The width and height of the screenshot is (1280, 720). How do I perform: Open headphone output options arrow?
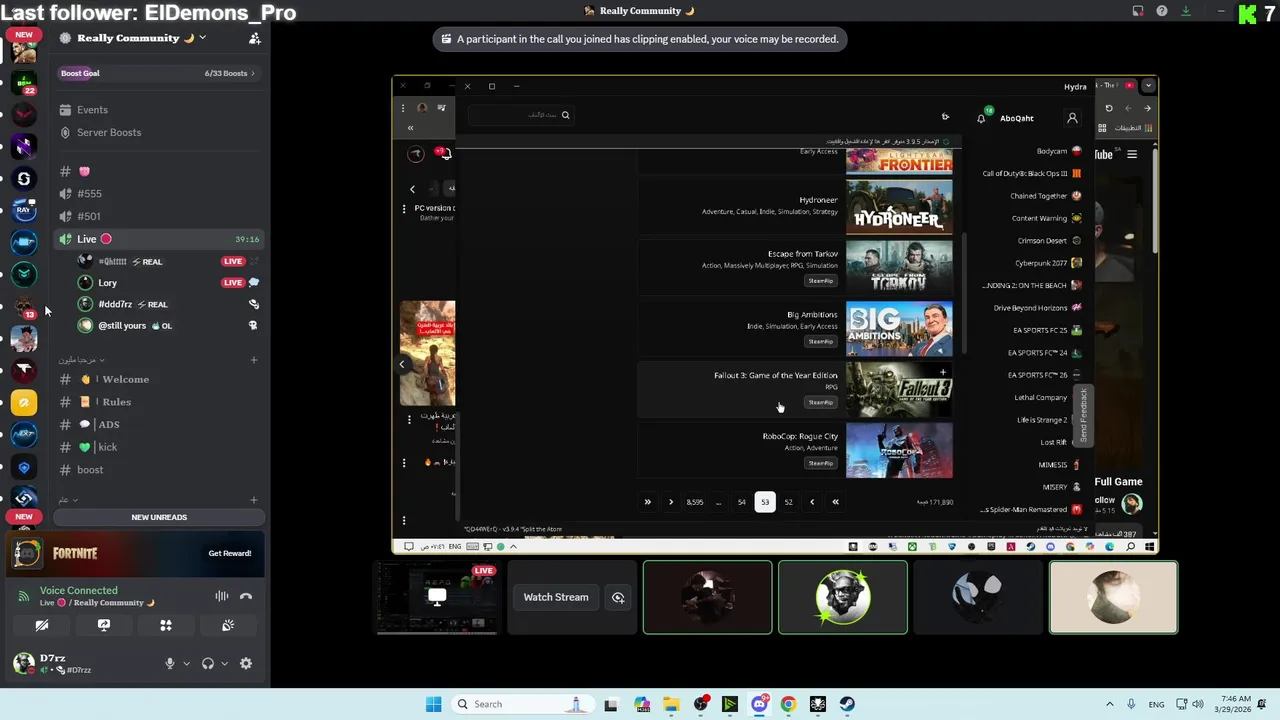[x=224, y=663]
